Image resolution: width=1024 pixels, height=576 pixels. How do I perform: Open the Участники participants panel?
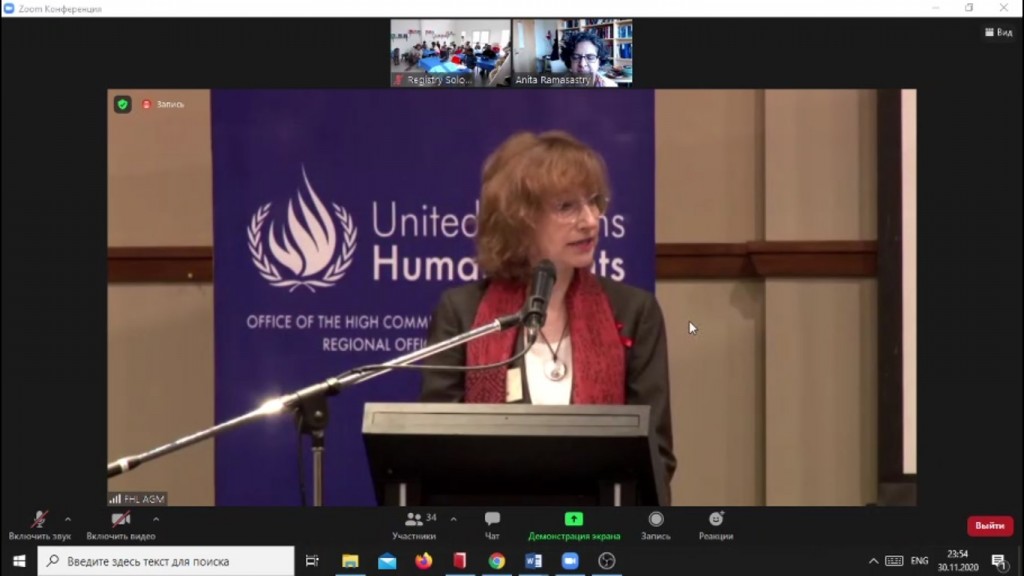pos(414,526)
